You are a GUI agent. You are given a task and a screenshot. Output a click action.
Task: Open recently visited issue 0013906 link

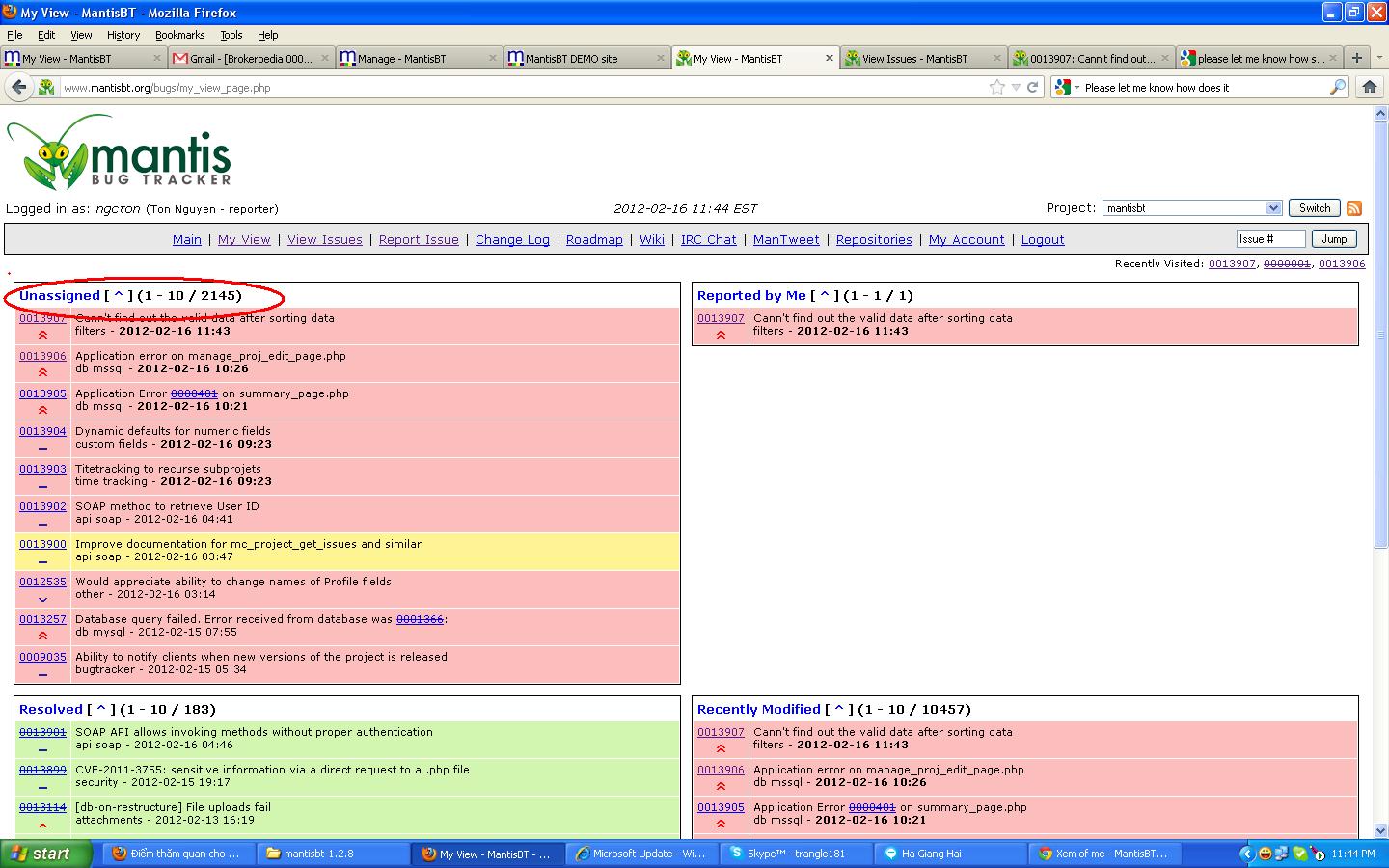point(1342,264)
